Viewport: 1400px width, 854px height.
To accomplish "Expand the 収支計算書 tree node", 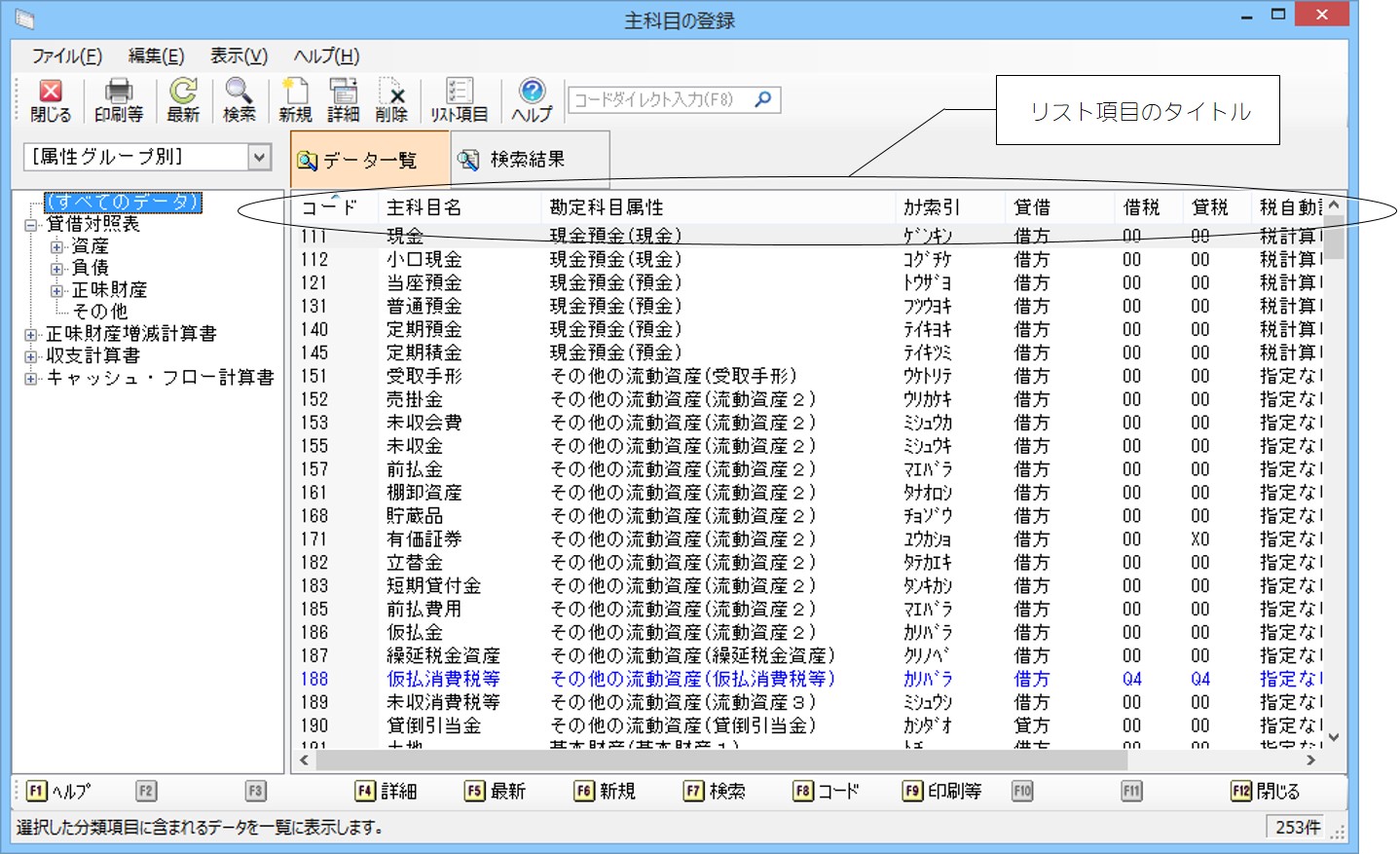I will (x=31, y=356).
